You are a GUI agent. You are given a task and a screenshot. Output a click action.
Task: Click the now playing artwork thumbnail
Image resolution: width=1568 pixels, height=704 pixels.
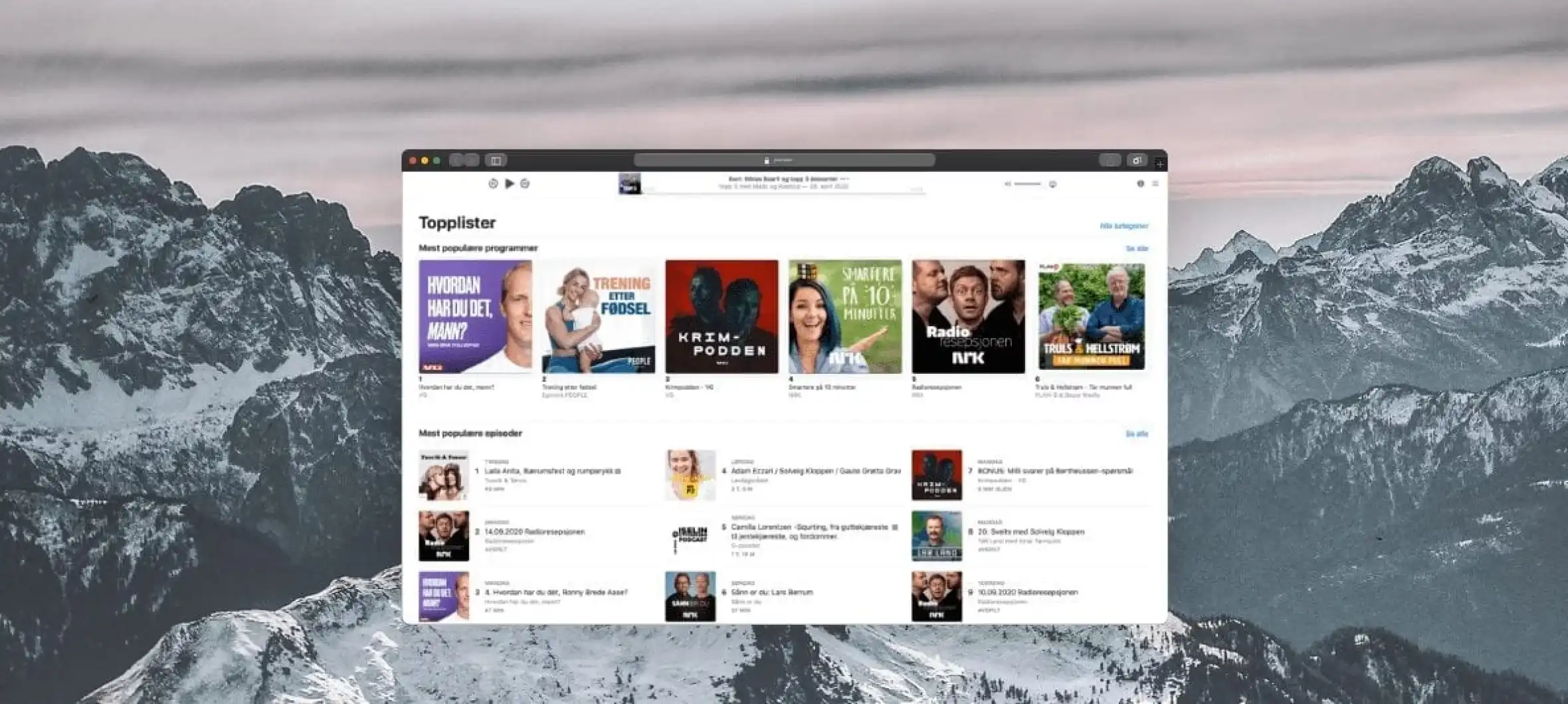(629, 183)
